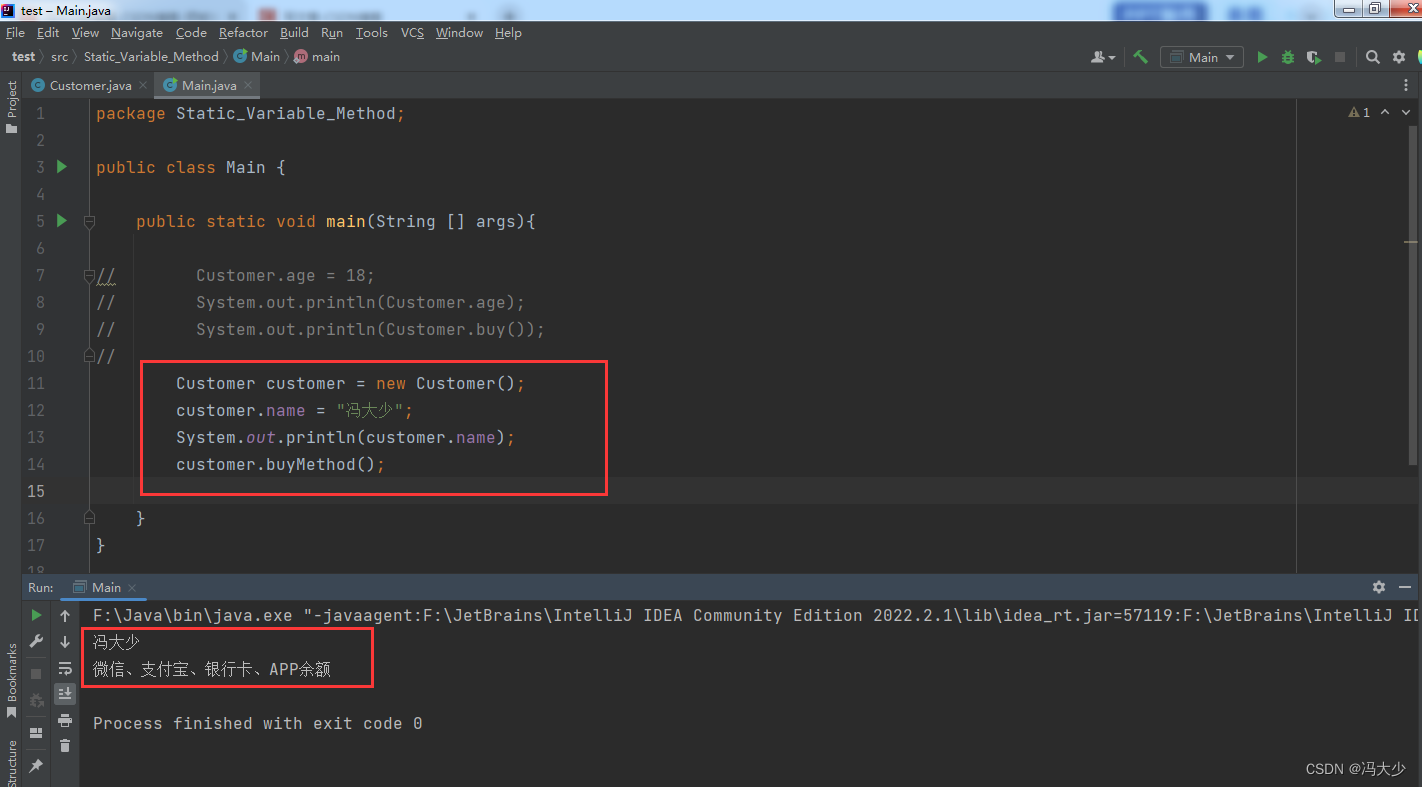This screenshot has height=787, width=1422.
Task: Click the warning count indicator in editor
Action: [1359, 113]
